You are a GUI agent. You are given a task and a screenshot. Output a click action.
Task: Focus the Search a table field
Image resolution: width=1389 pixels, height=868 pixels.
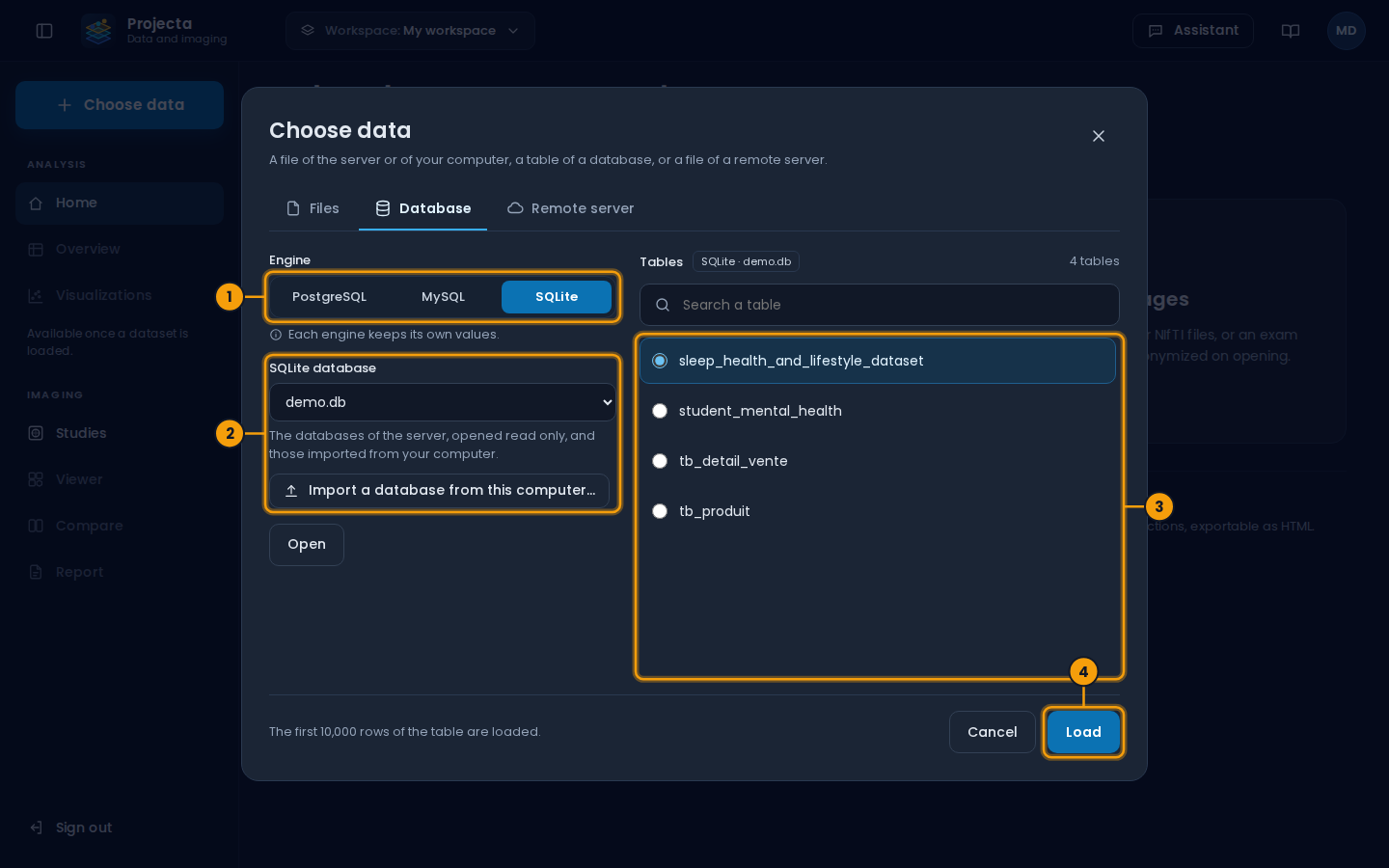880,305
